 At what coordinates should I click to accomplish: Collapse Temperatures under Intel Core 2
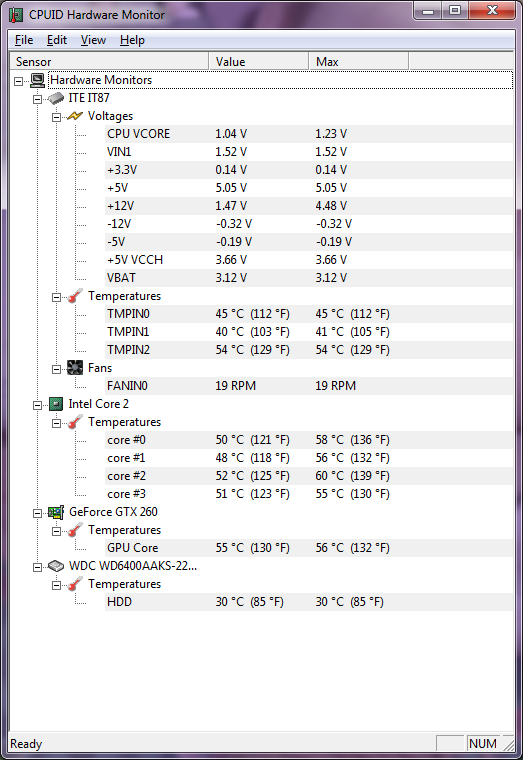[x=57, y=423]
